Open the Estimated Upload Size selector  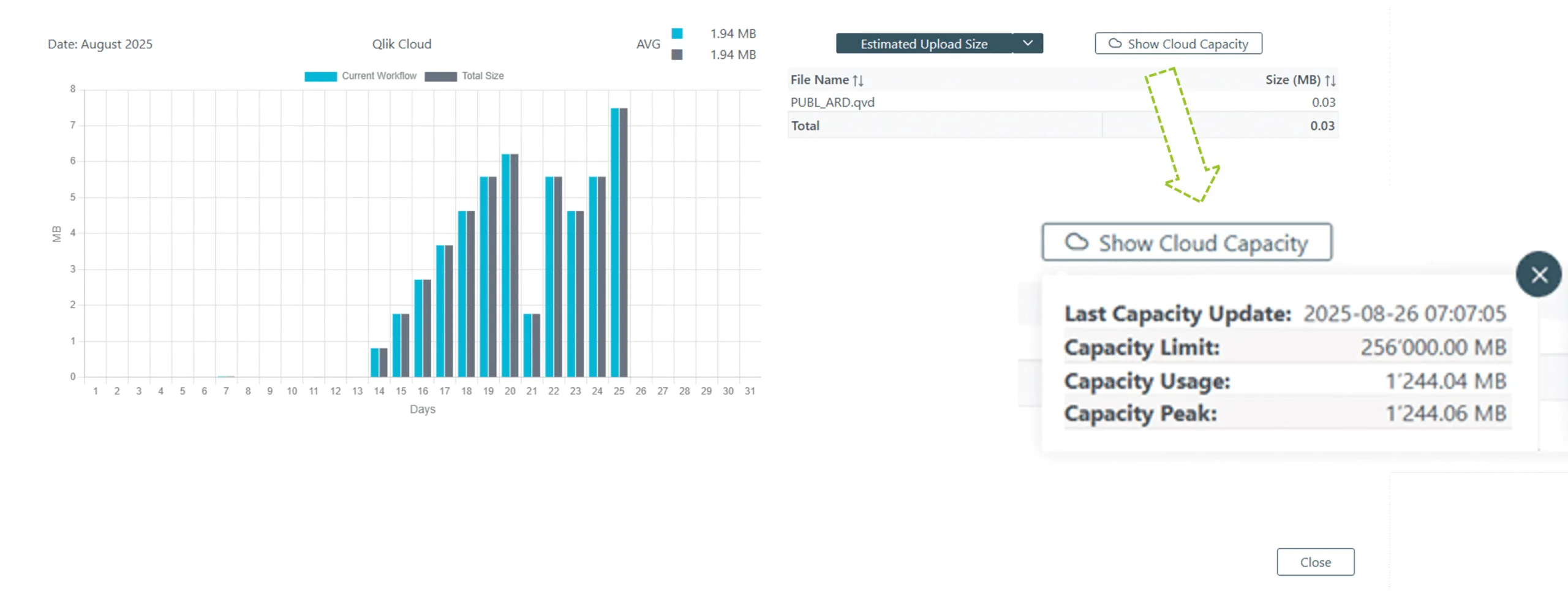pyautogui.click(x=924, y=43)
